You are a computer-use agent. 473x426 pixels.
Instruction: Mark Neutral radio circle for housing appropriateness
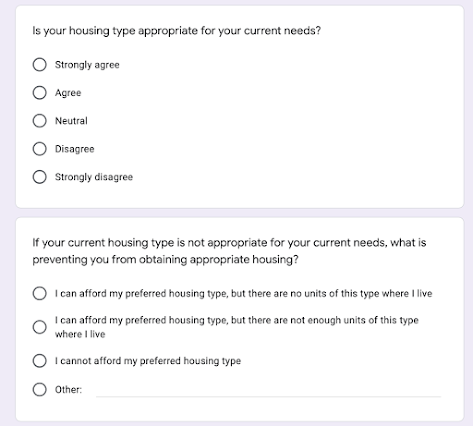click(39, 121)
